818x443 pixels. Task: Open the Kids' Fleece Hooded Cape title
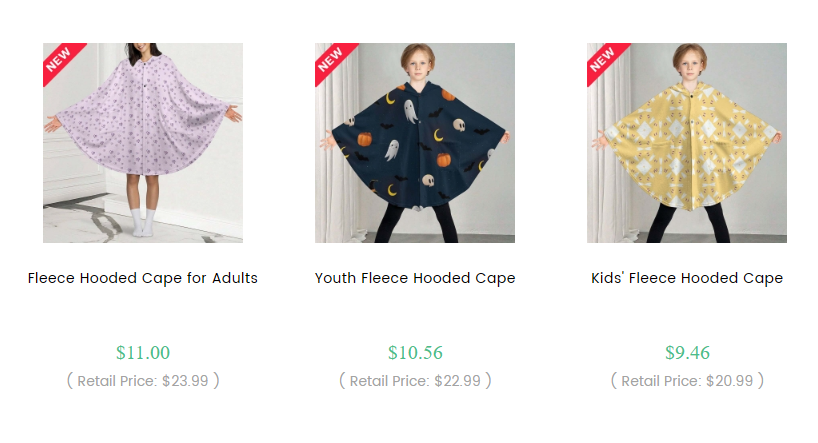(x=687, y=278)
